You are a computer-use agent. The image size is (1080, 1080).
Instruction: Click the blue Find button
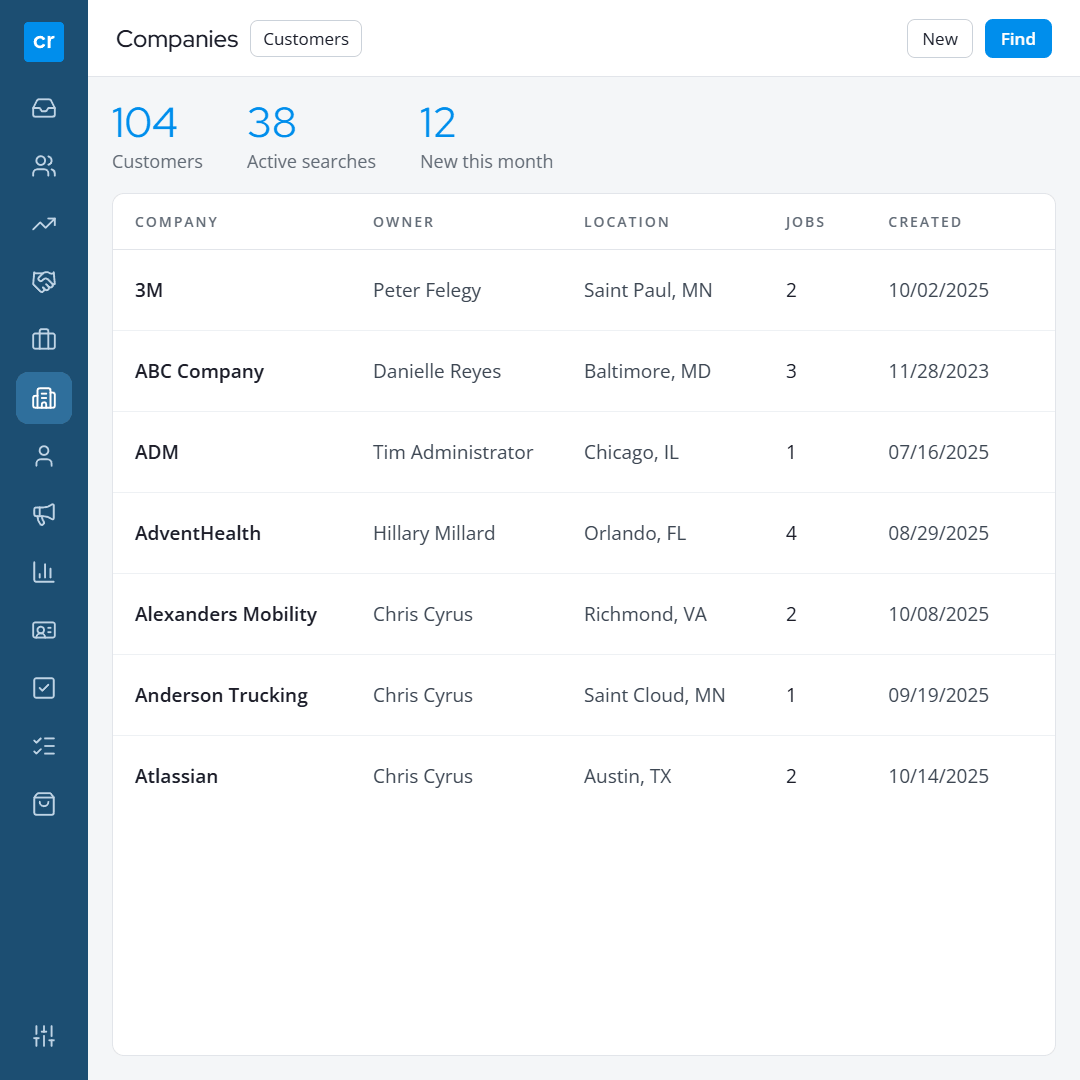point(1018,39)
